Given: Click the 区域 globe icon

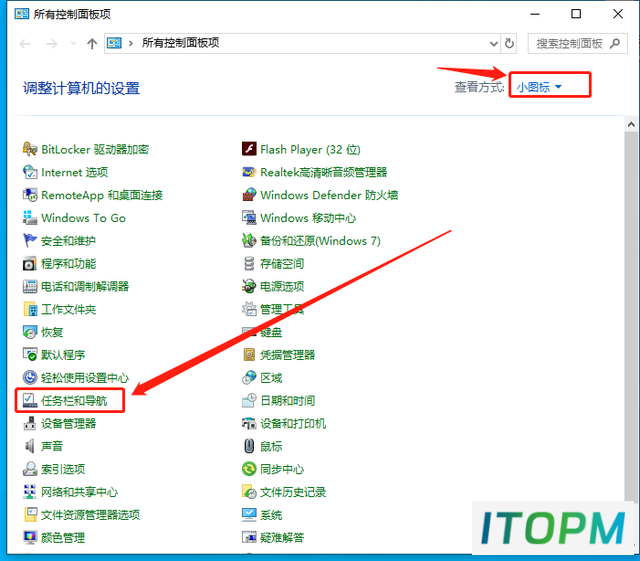Looking at the screenshot, I should [249, 378].
